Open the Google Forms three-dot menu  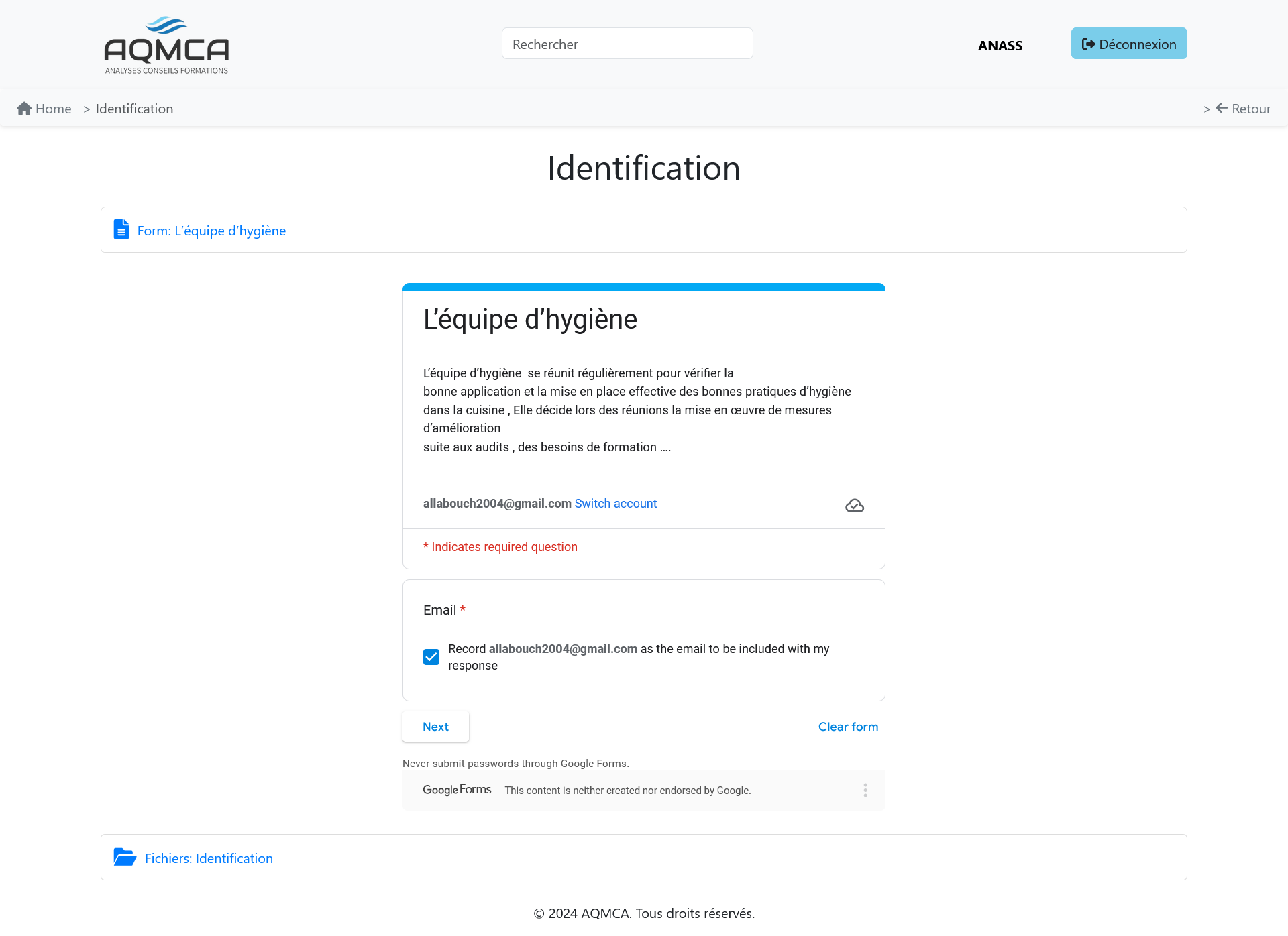(x=865, y=791)
